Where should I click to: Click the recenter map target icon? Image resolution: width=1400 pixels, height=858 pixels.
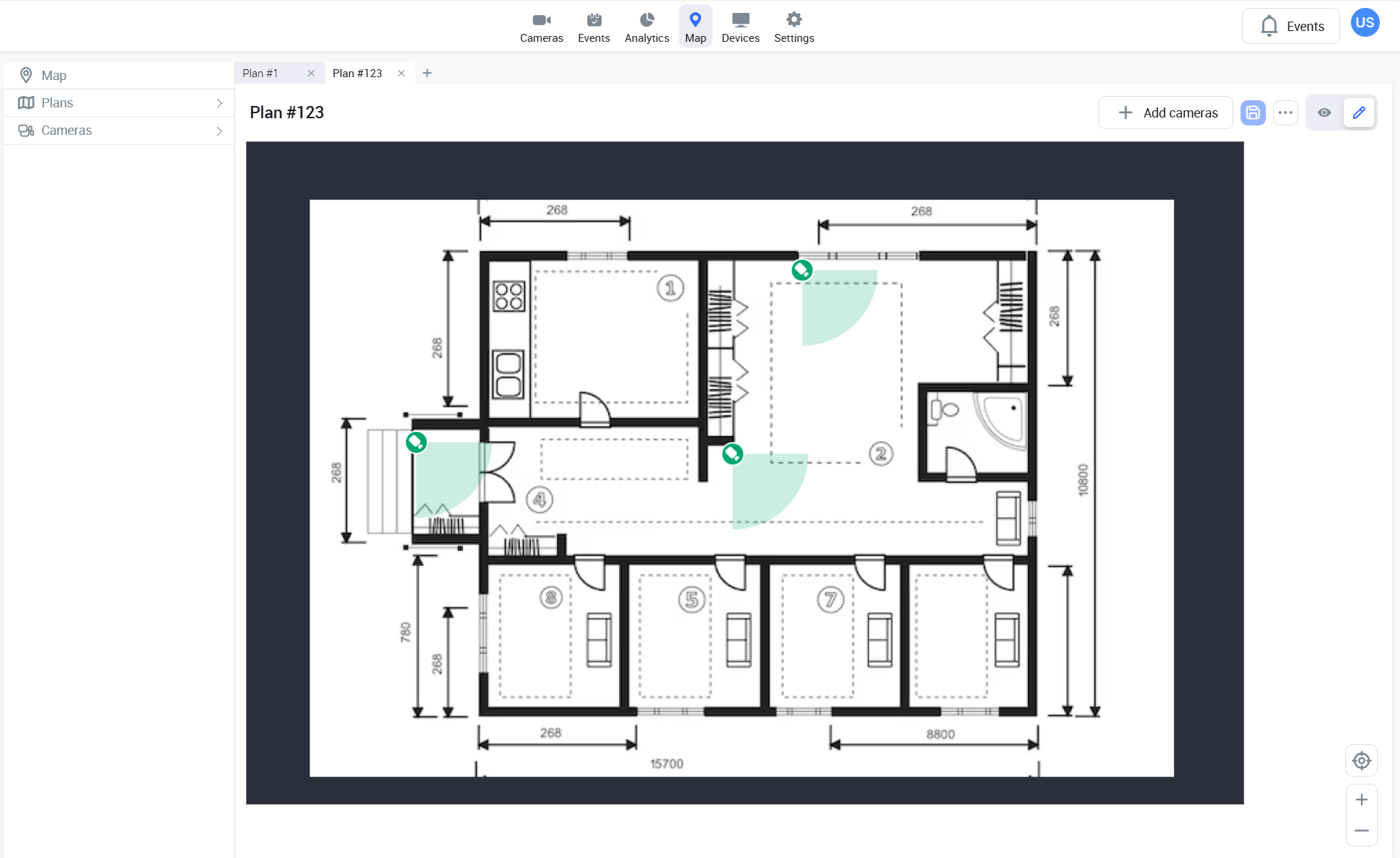click(1361, 761)
